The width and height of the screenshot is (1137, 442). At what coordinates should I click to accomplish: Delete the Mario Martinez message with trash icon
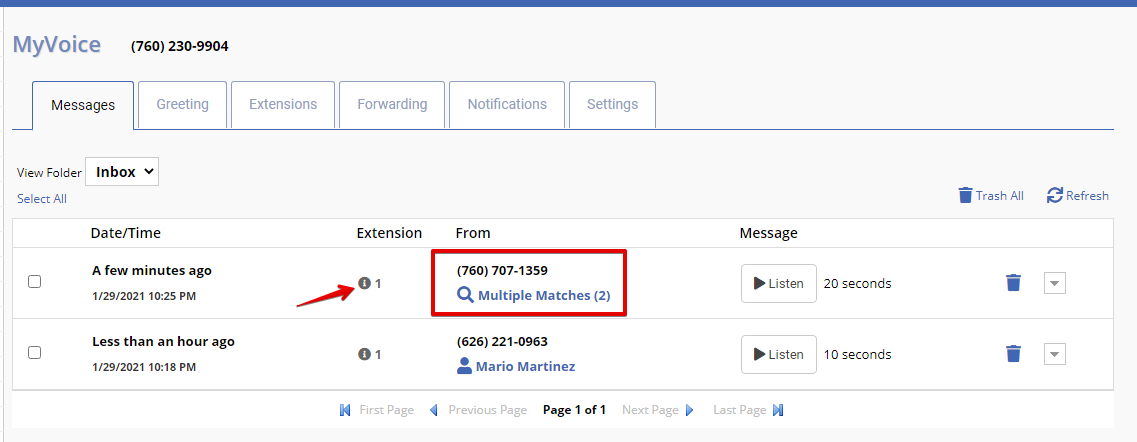(x=1013, y=354)
